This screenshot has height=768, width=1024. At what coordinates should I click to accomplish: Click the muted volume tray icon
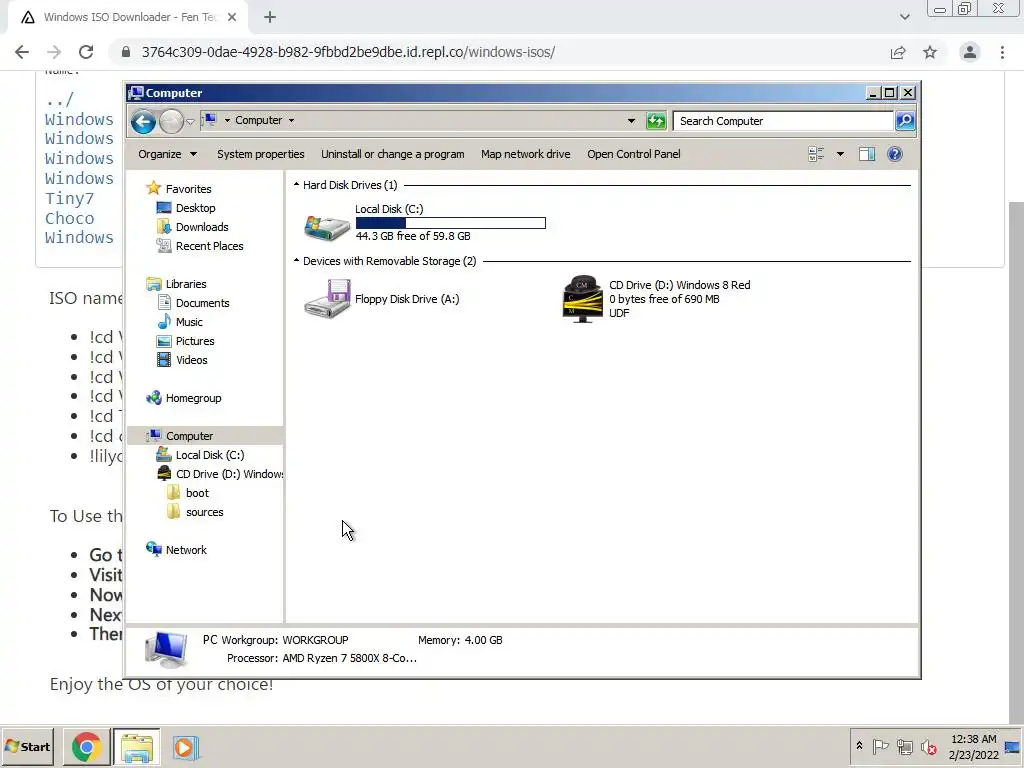pyautogui.click(x=928, y=746)
